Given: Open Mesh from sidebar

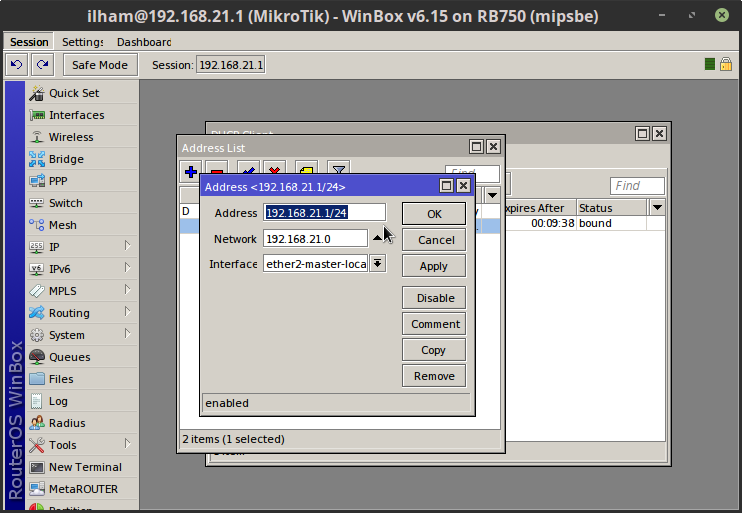Looking at the screenshot, I should [x=82, y=225].
